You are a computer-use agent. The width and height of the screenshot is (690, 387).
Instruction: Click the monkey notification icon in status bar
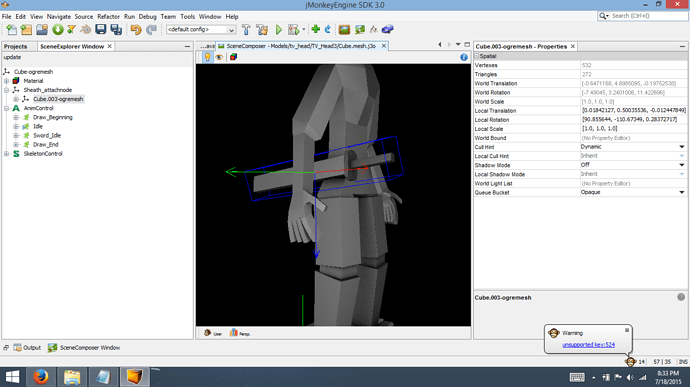tap(631, 361)
